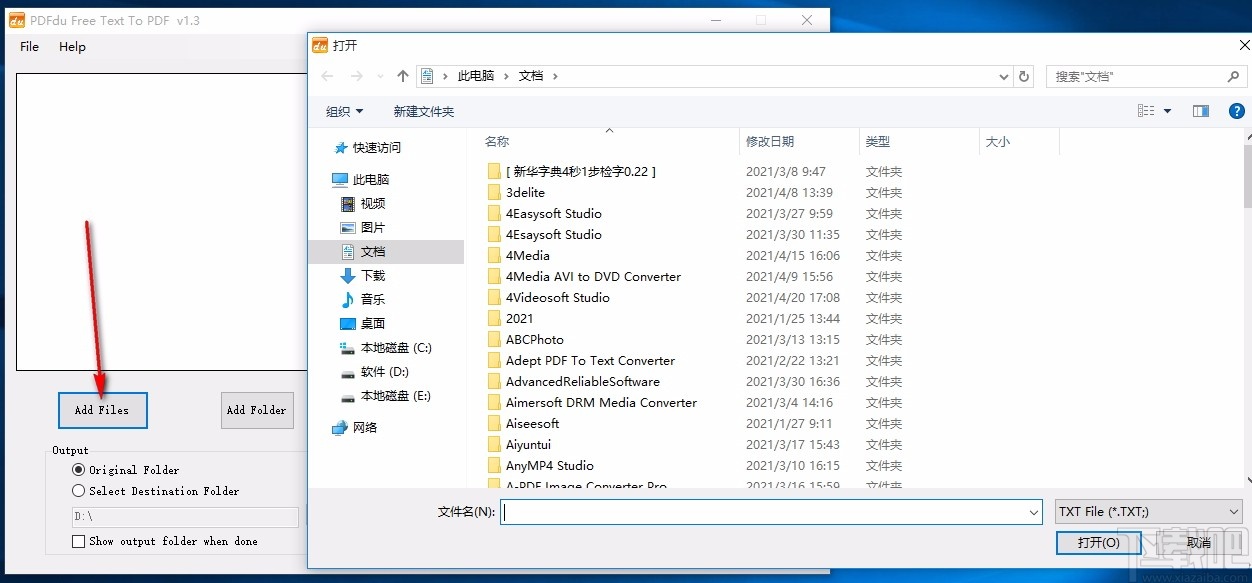
Task: Click the Add Files button
Action: pos(102,410)
